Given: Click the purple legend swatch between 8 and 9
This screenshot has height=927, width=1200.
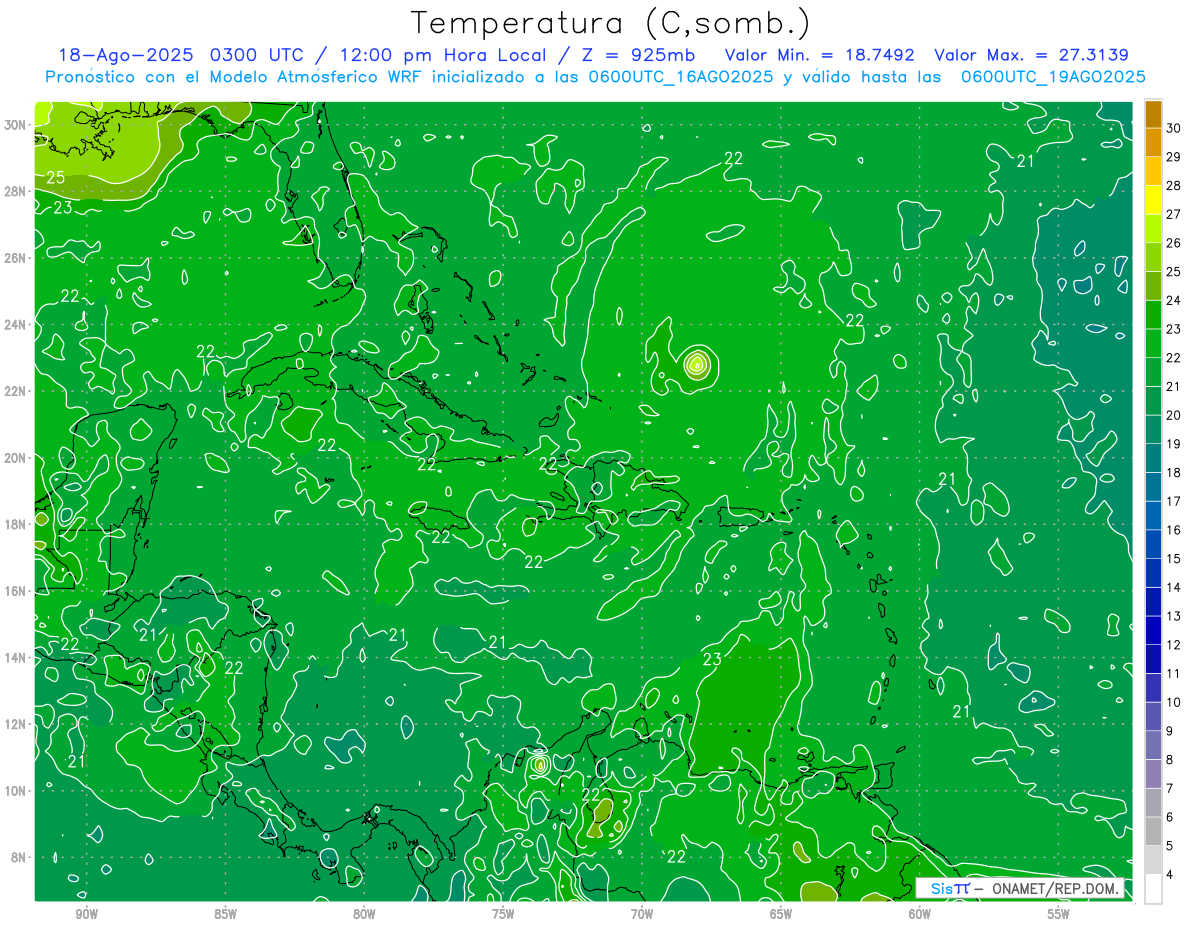Looking at the screenshot, I should 1153,746.
